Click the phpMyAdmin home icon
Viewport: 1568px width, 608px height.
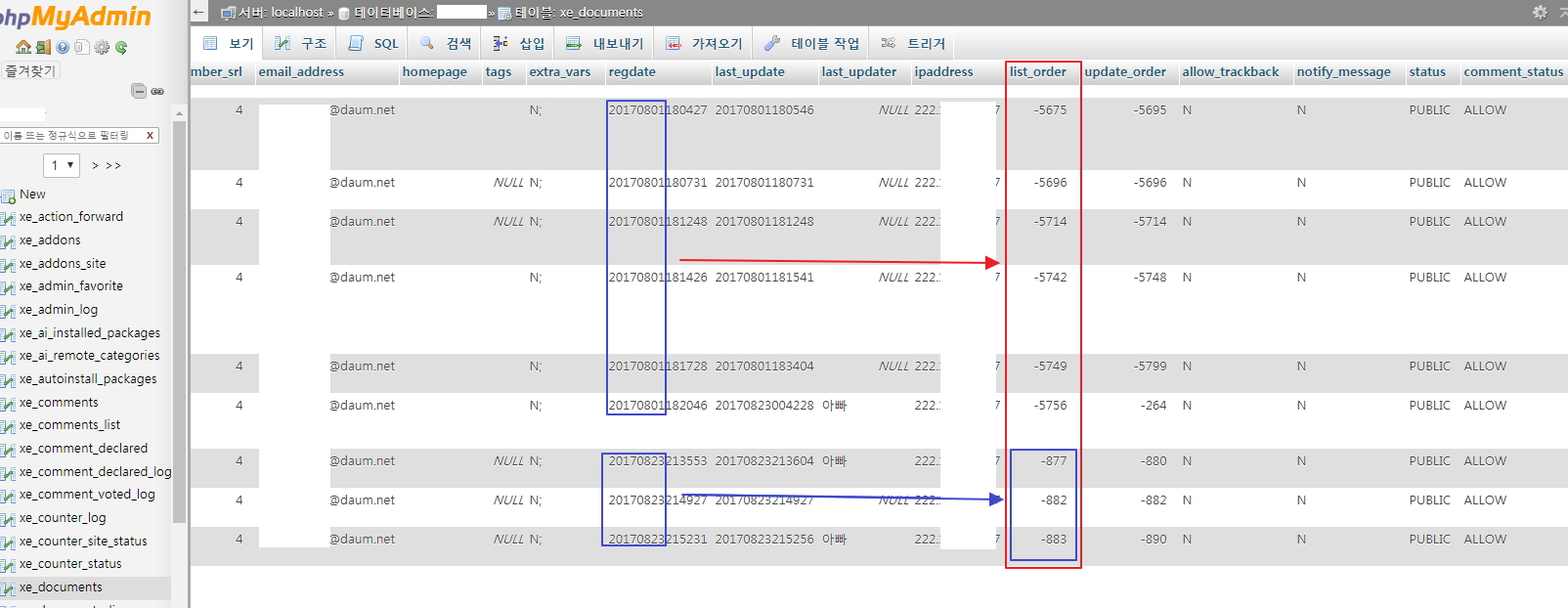tap(22, 47)
